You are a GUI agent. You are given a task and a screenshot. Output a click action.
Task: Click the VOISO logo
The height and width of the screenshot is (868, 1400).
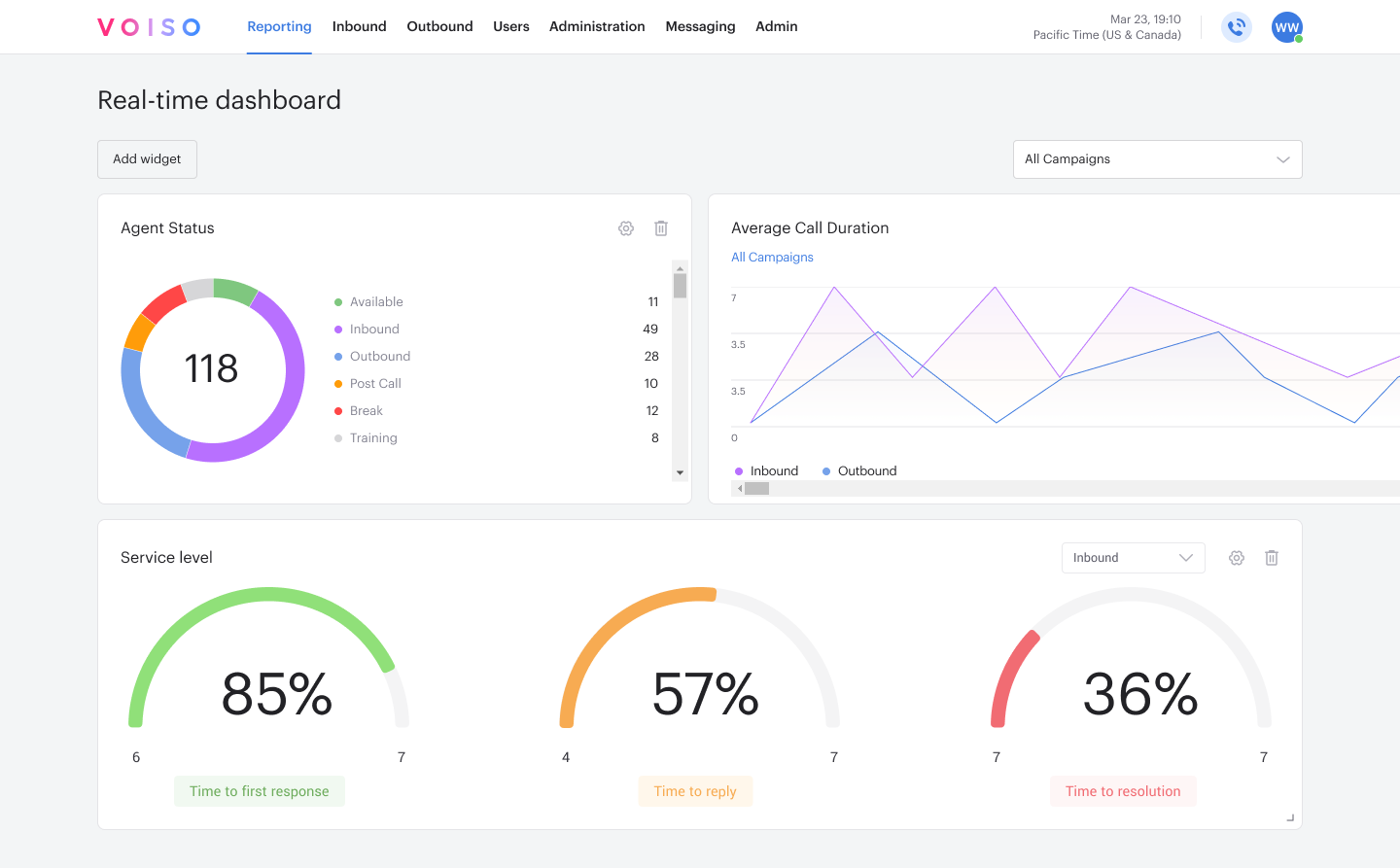pos(149,27)
